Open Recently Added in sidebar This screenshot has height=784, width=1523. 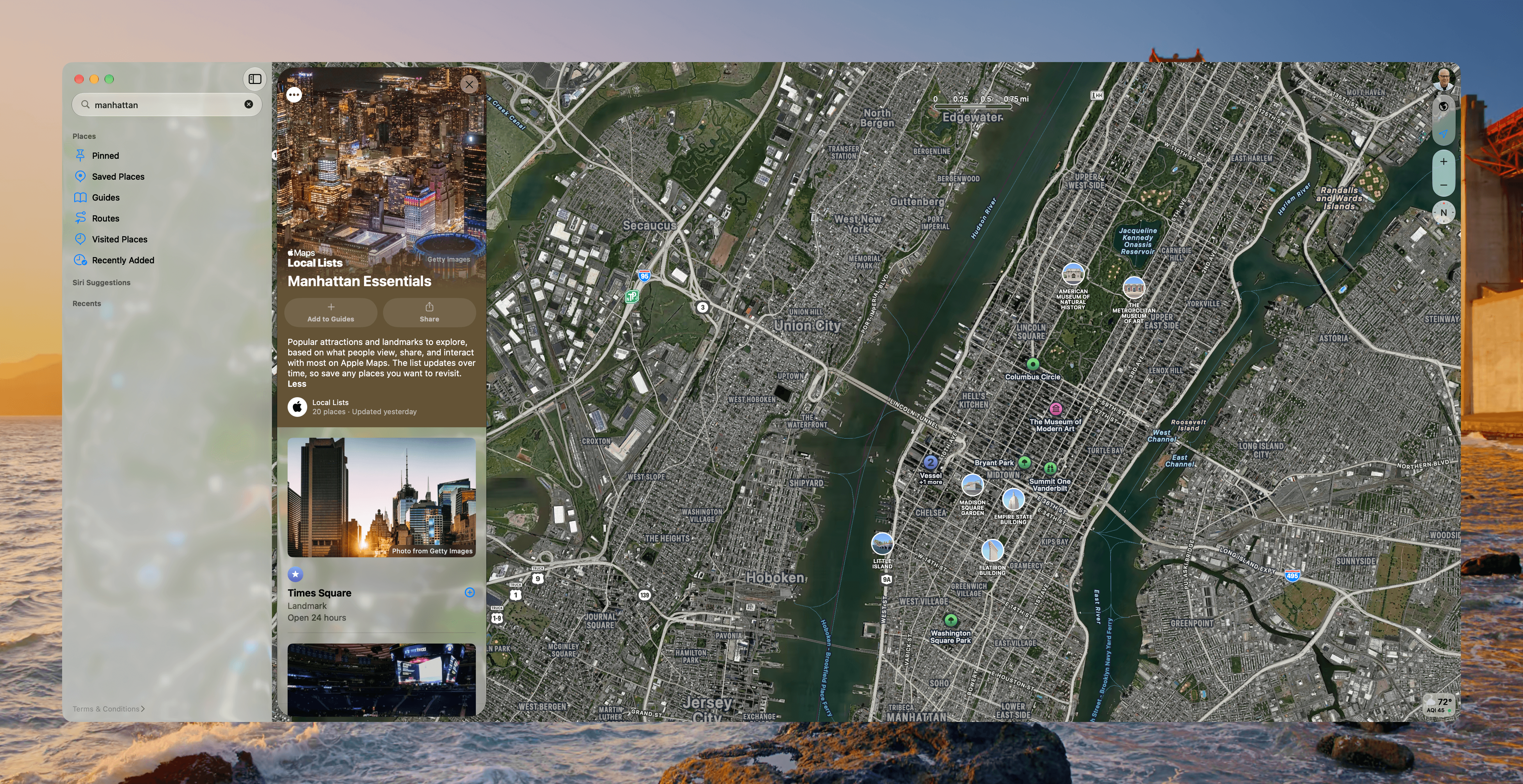tap(123, 260)
